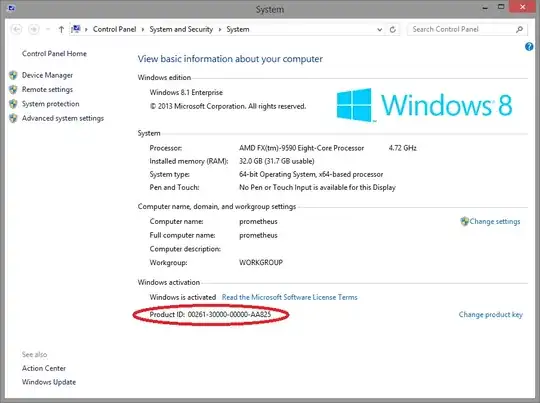Click the Windows 8 logo

424,105
